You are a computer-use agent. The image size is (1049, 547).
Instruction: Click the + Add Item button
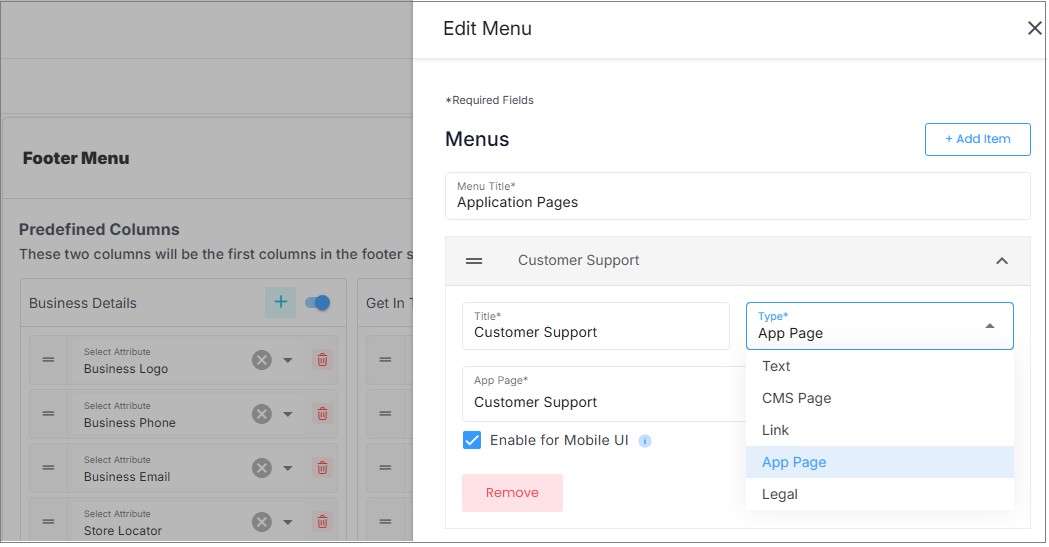(x=977, y=140)
